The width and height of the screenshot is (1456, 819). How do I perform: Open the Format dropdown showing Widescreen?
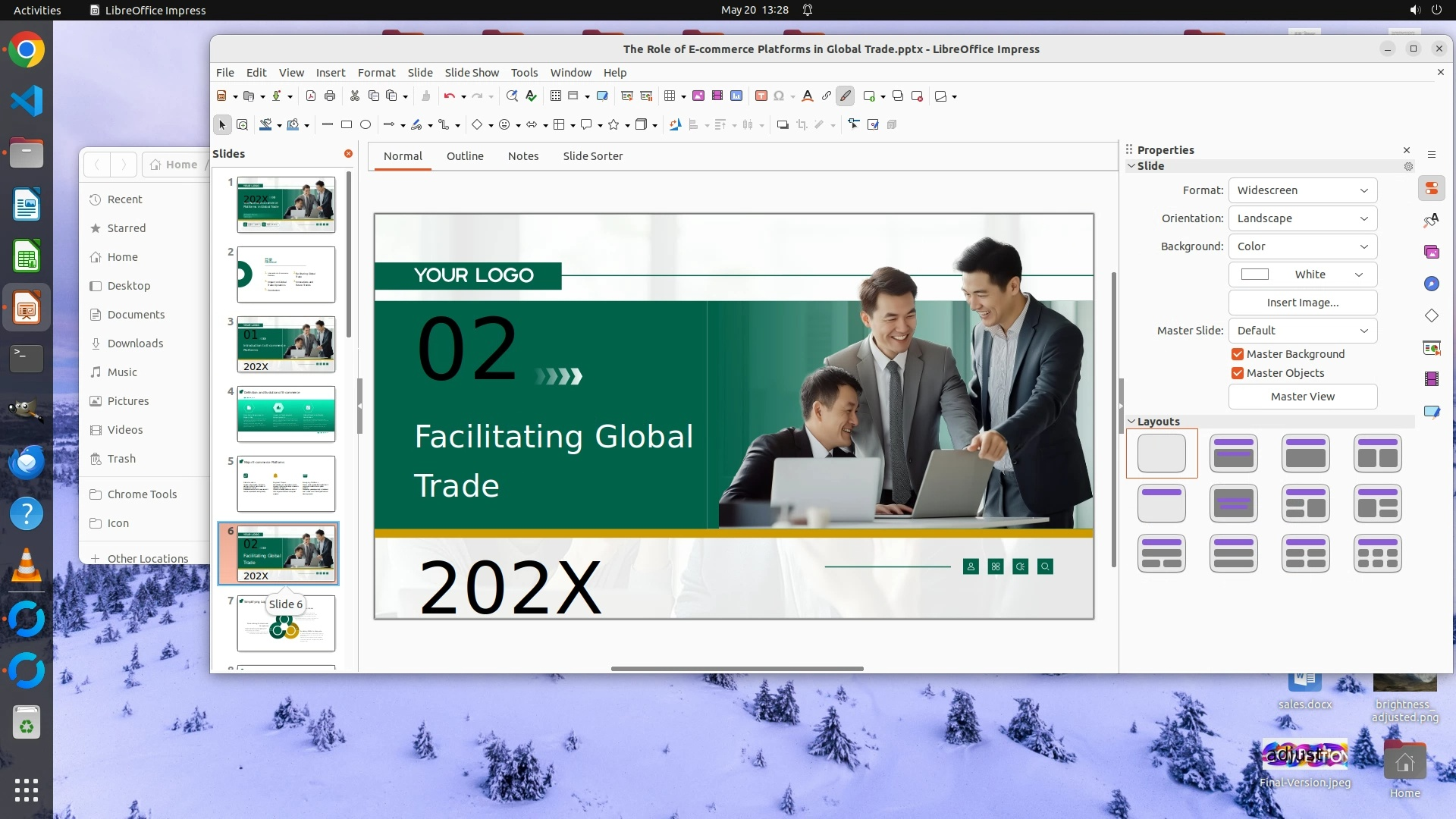1302,190
